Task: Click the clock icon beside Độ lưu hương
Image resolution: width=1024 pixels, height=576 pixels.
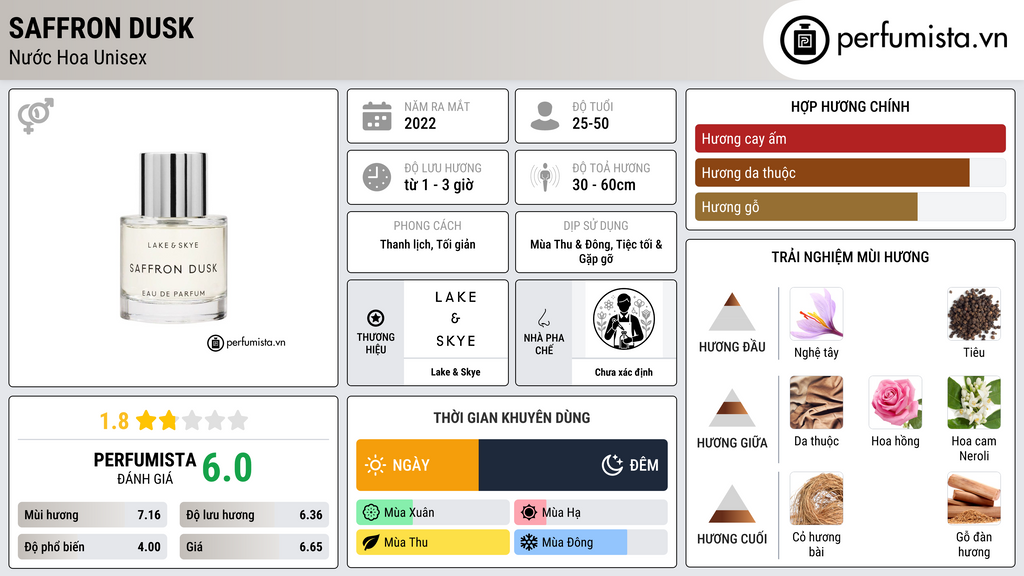Action: point(377,177)
